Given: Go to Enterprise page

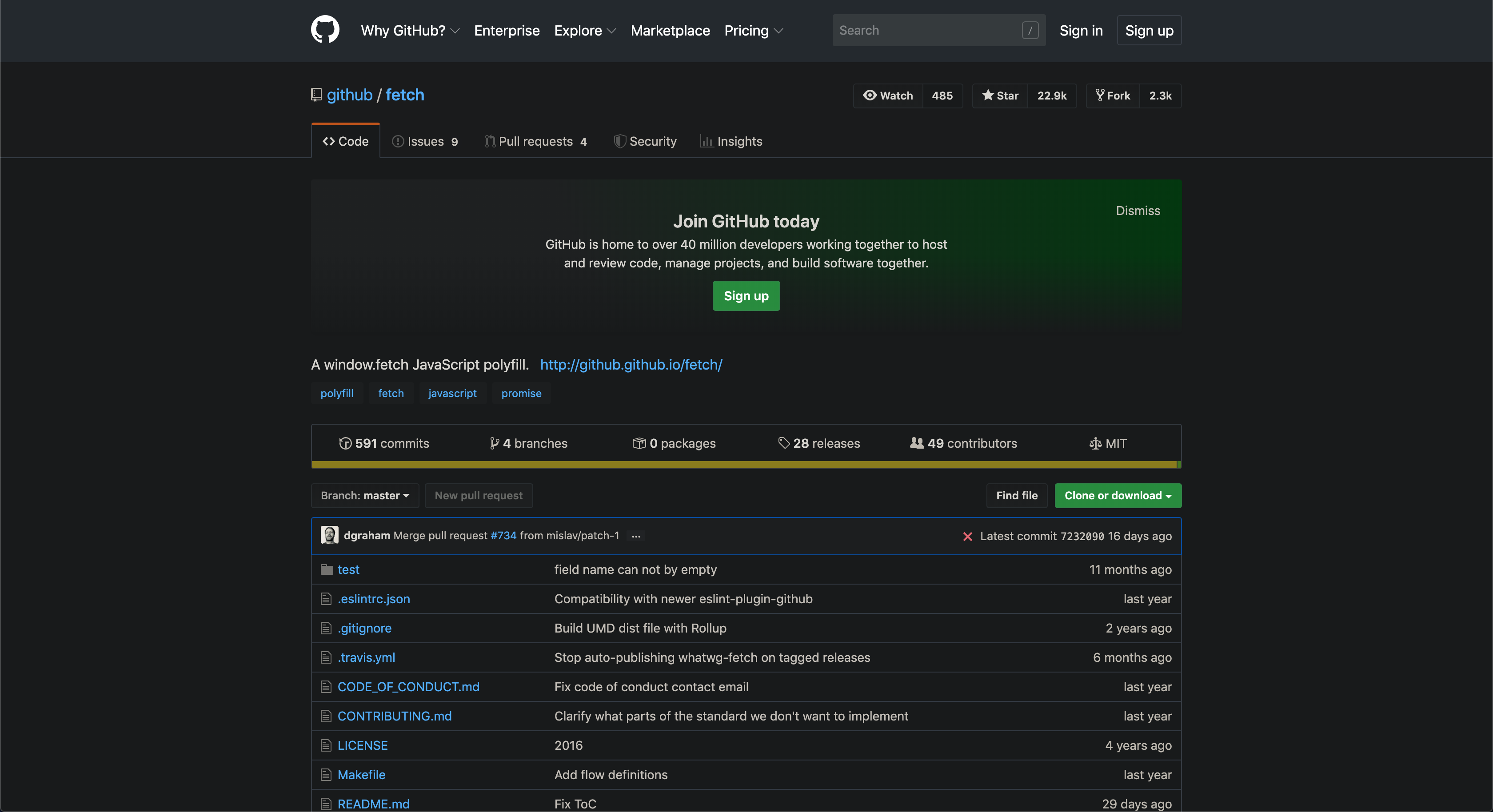Looking at the screenshot, I should (507, 31).
